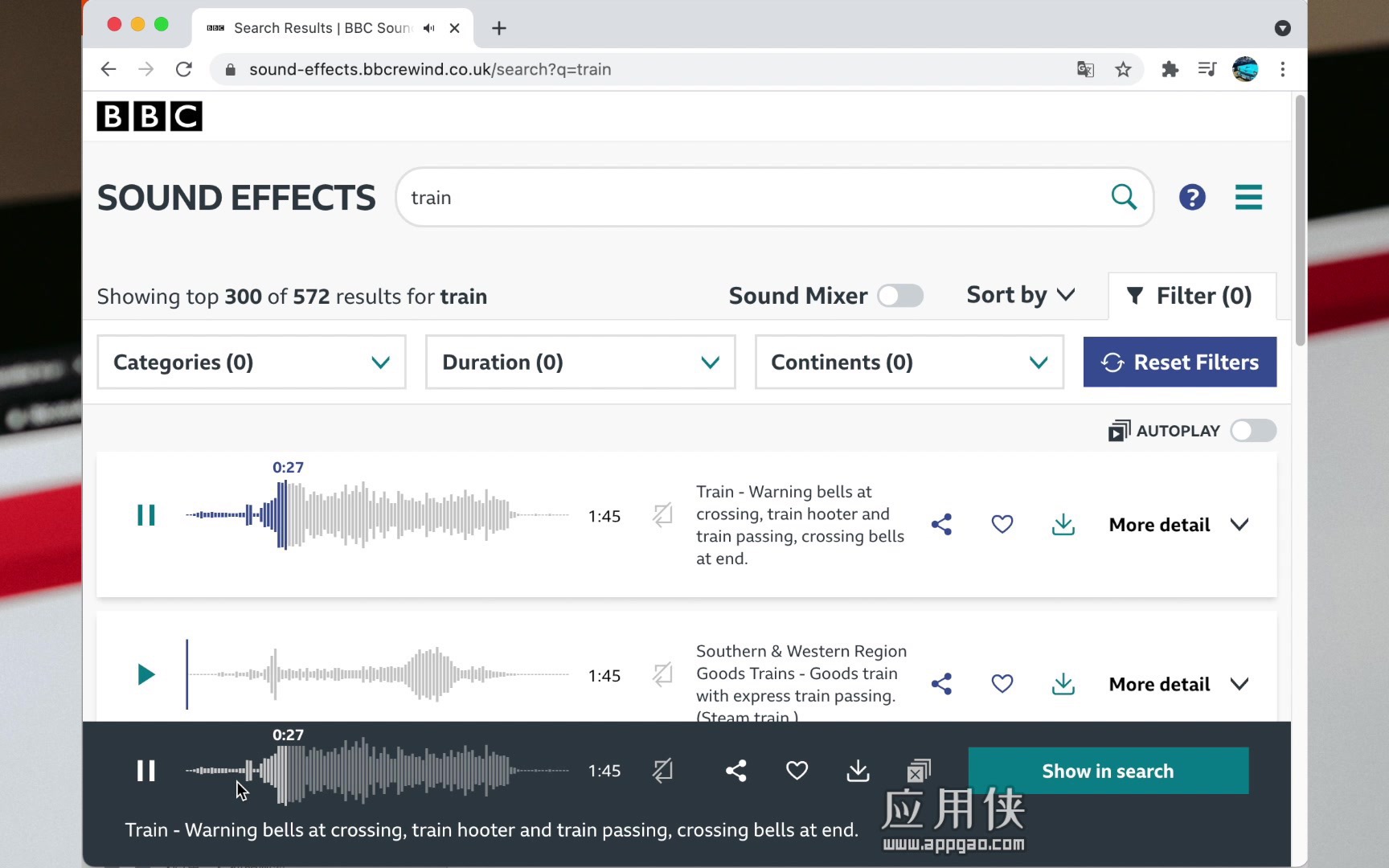
Task: Close the bottom player with the dismiss icon
Action: pyautogui.click(x=918, y=771)
